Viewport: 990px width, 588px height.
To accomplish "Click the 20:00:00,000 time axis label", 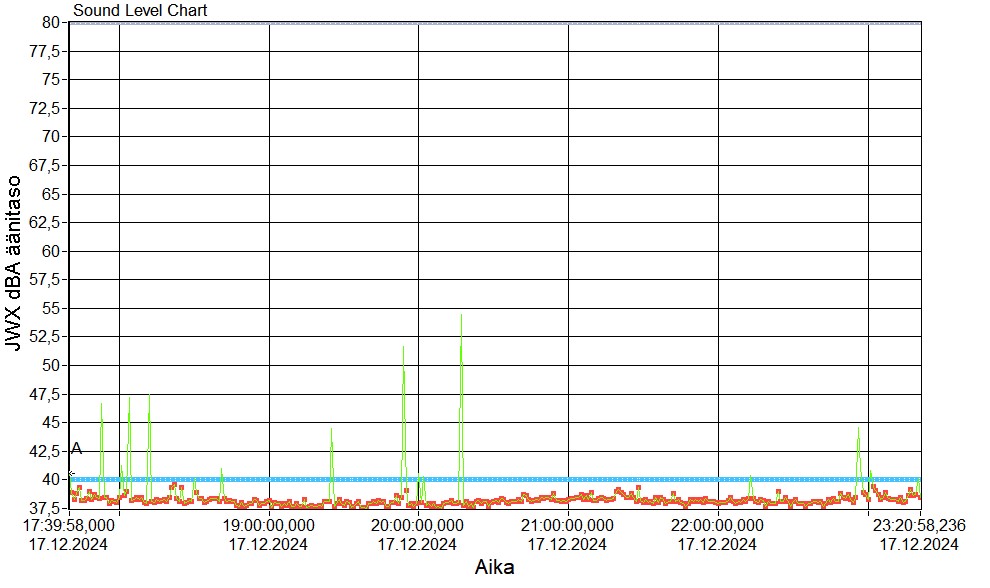I will (417, 525).
